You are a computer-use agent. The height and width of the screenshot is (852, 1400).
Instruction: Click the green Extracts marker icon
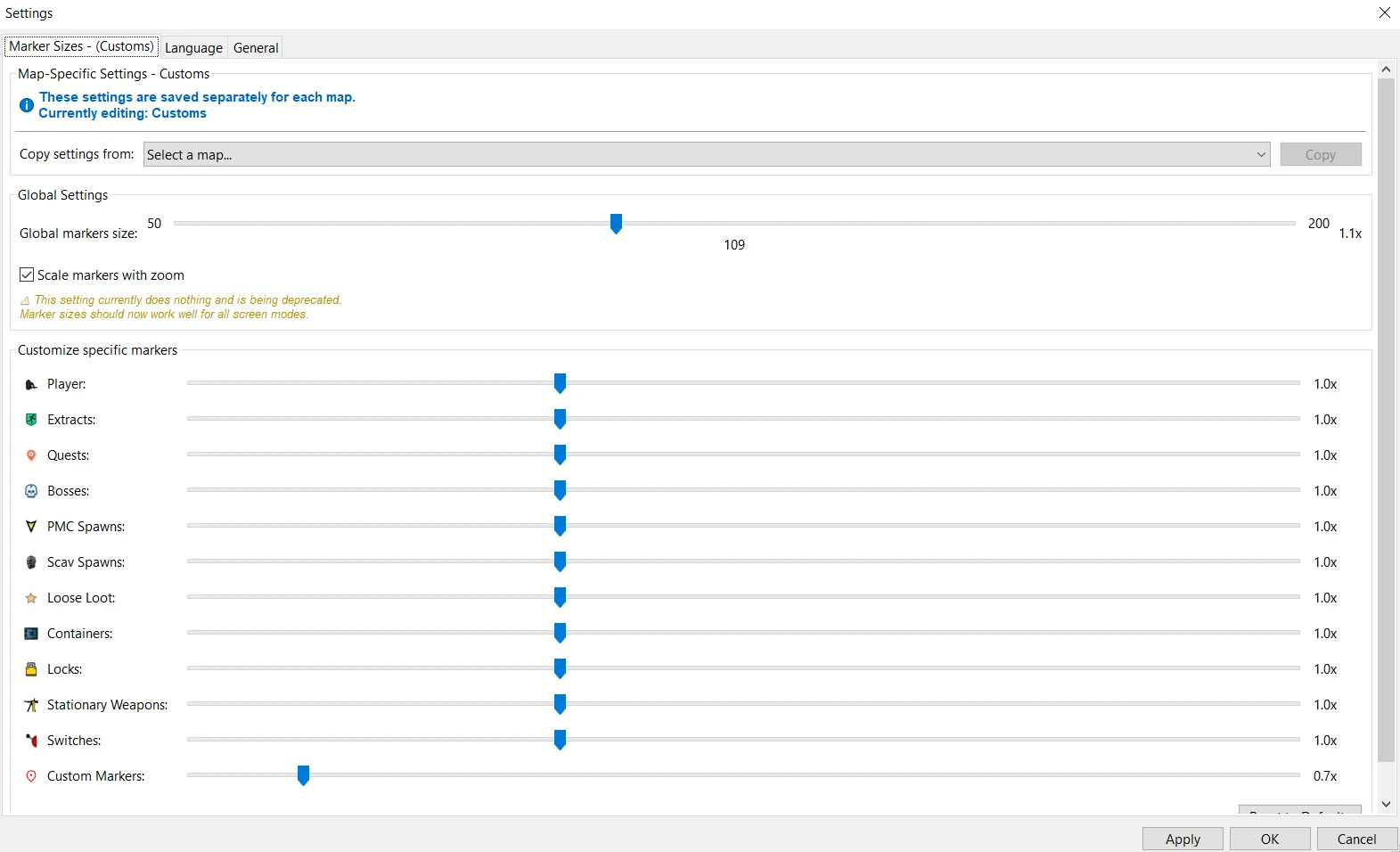(31, 420)
